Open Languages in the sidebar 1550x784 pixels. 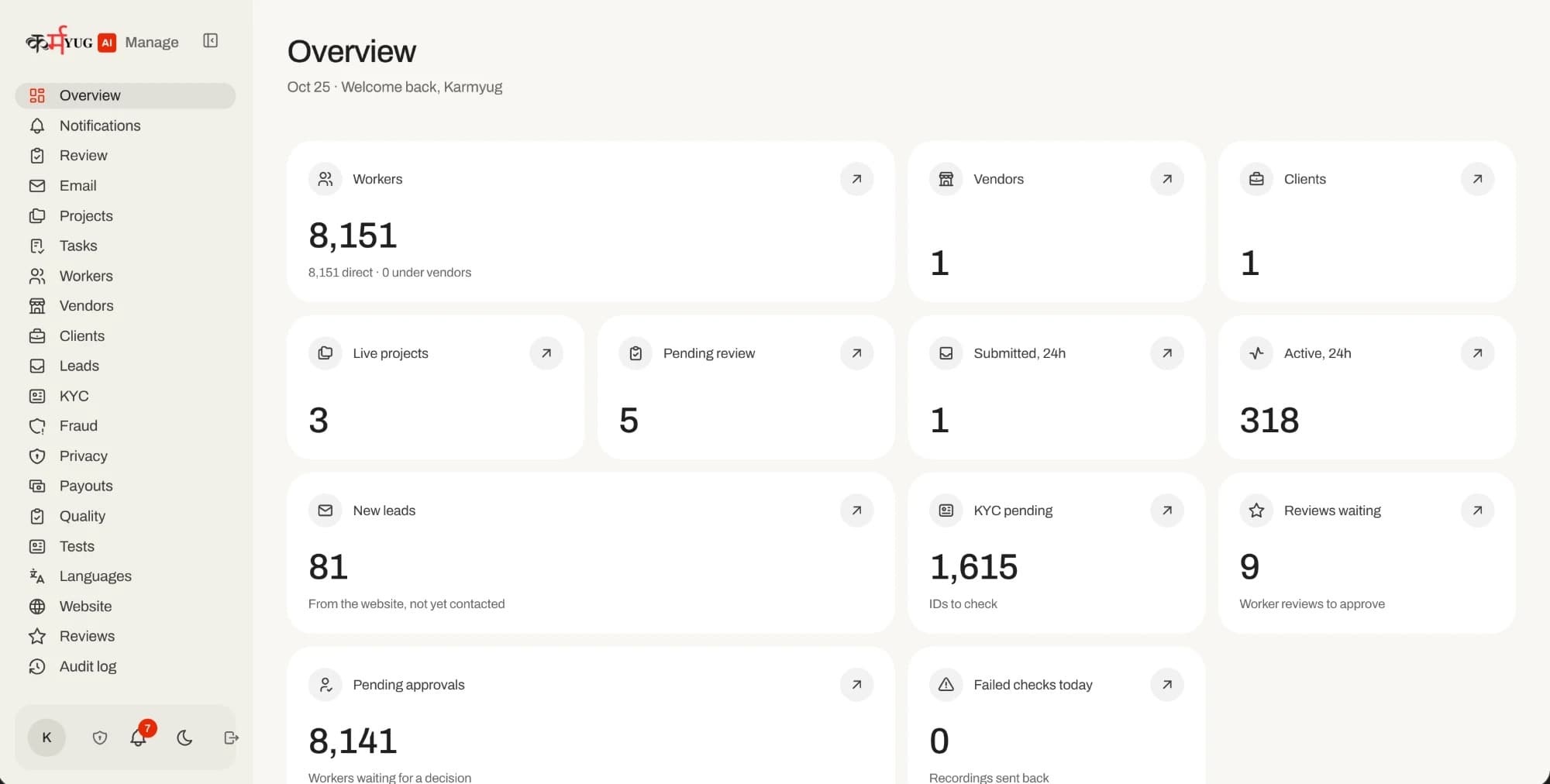pos(126,576)
